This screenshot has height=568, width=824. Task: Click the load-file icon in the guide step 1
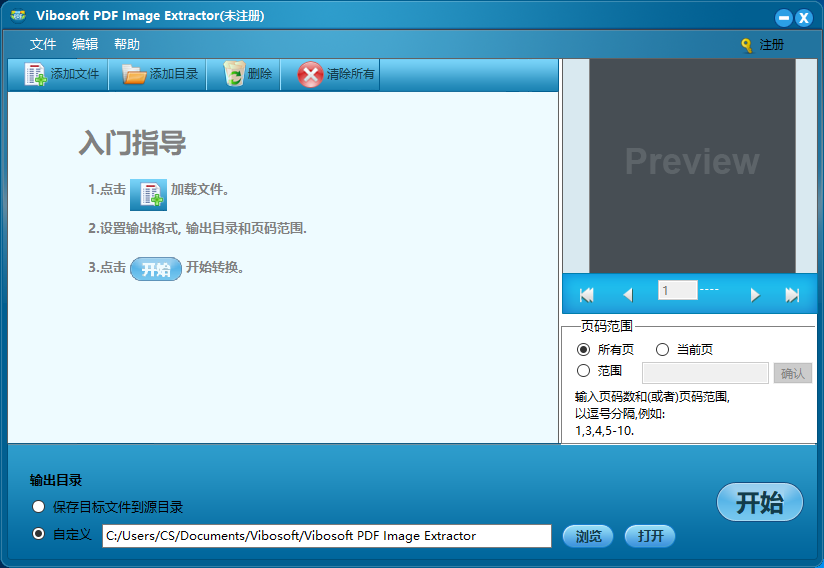click(x=149, y=194)
